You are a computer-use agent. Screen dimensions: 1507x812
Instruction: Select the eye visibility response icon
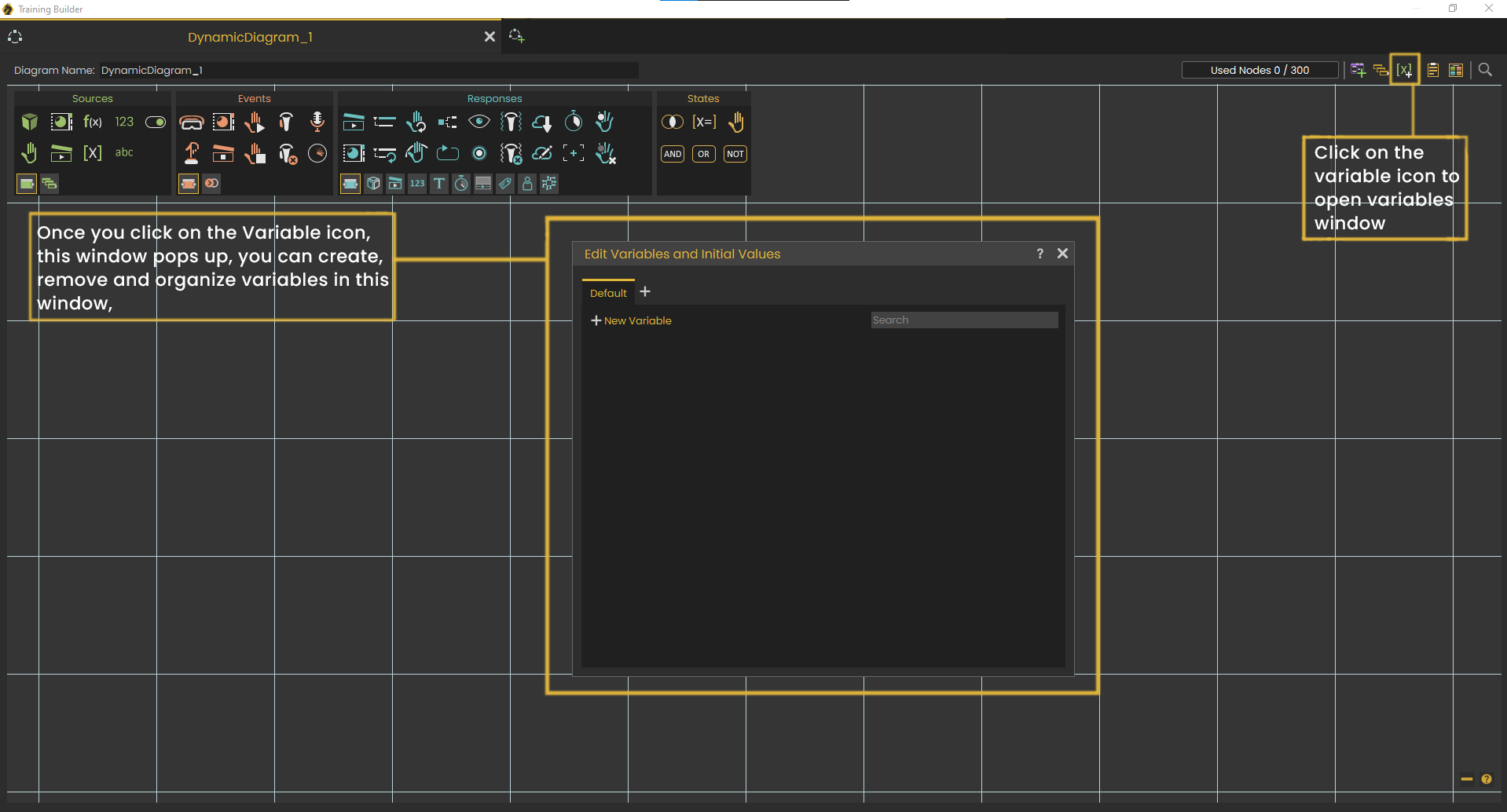click(479, 122)
